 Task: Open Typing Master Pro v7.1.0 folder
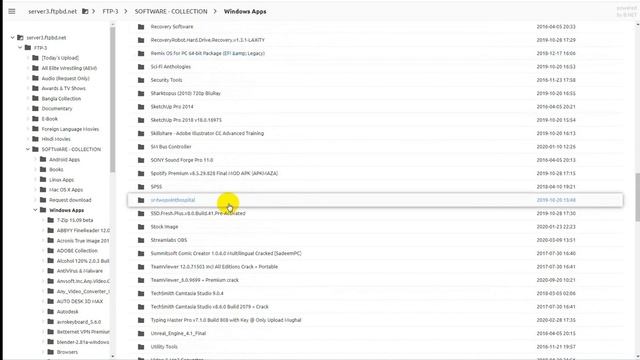[x=226, y=320]
